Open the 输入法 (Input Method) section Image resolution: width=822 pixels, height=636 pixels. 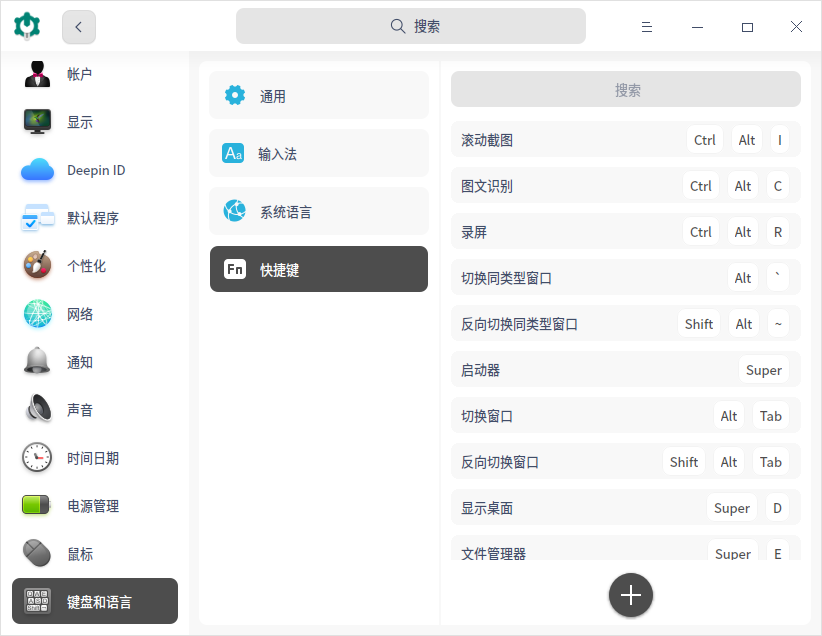click(318, 153)
